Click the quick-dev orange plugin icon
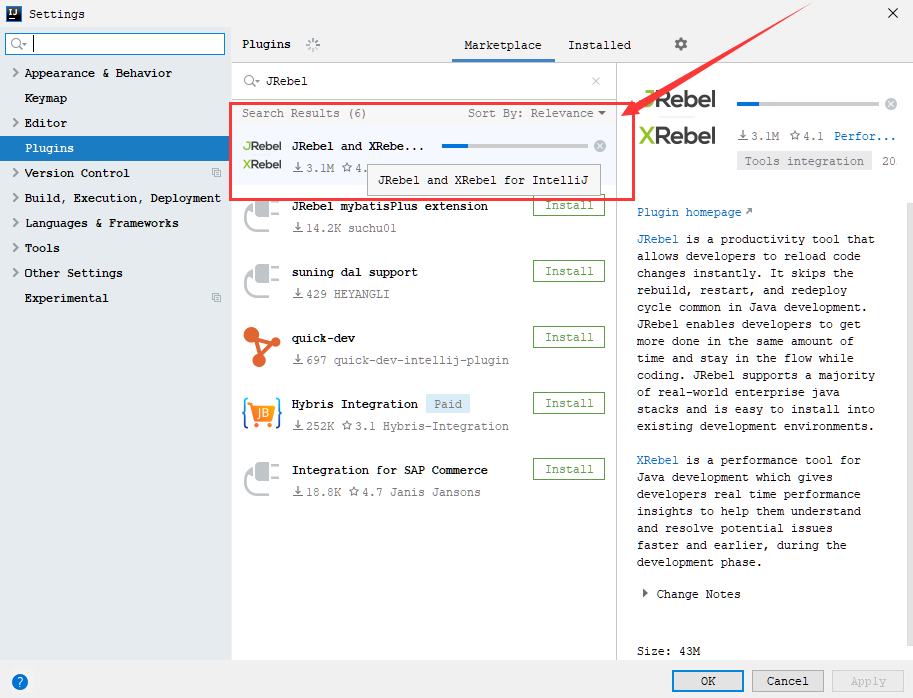Image resolution: width=913 pixels, height=698 pixels. point(261,347)
